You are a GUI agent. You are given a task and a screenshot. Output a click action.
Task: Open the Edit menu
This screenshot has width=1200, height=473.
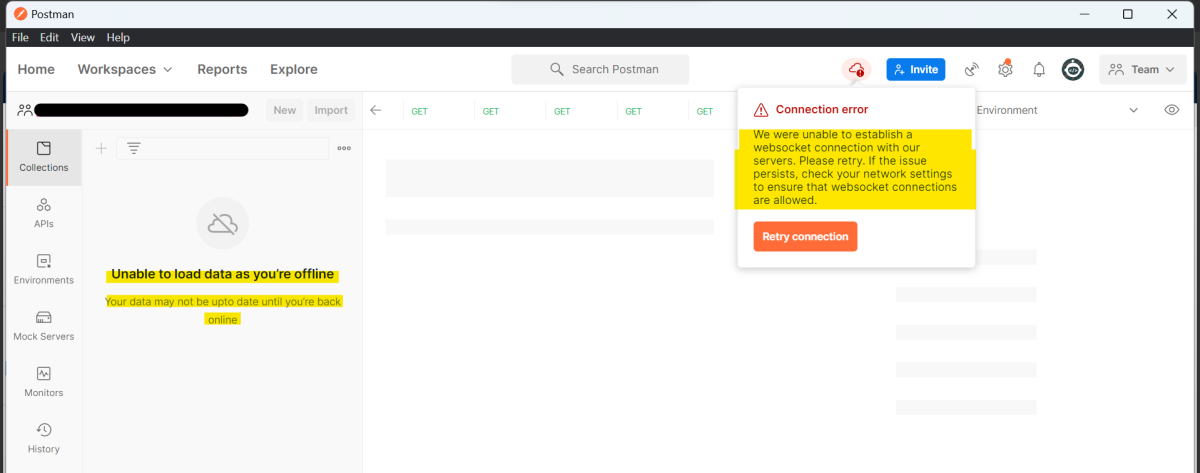(x=49, y=37)
